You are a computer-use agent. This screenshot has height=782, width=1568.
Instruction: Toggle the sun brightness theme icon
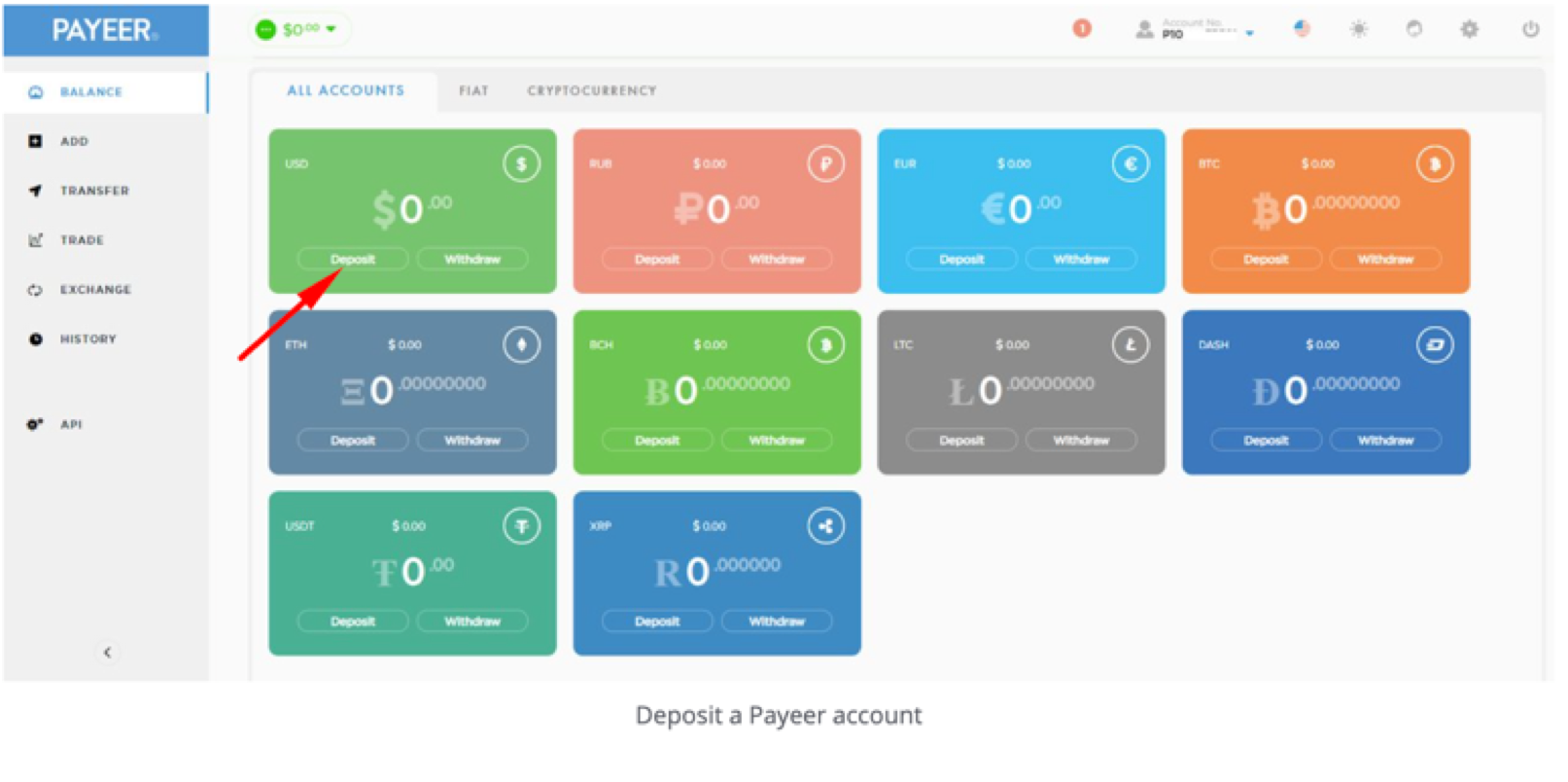(x=1358, y=29)
